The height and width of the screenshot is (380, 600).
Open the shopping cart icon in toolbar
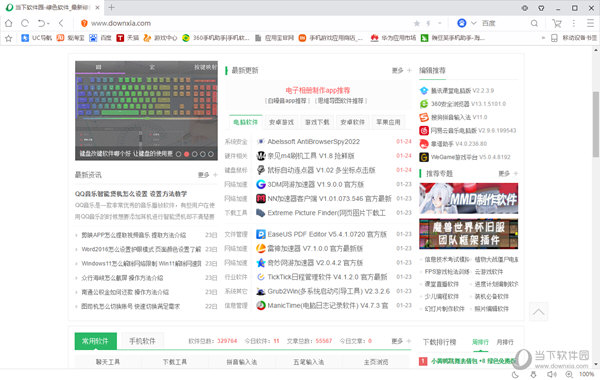pos(557,23)
